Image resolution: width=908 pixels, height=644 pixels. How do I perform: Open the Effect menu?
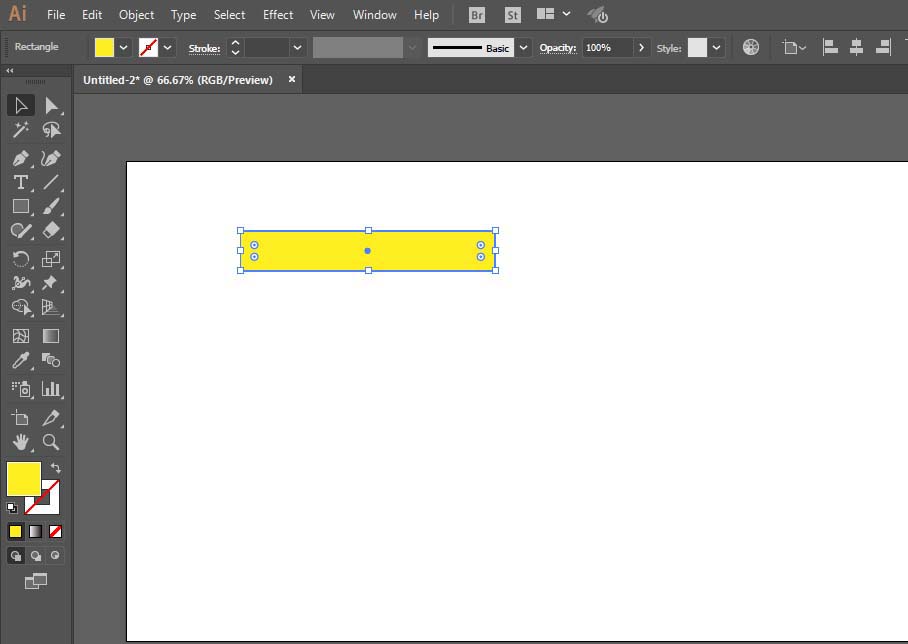coord(278,15)
